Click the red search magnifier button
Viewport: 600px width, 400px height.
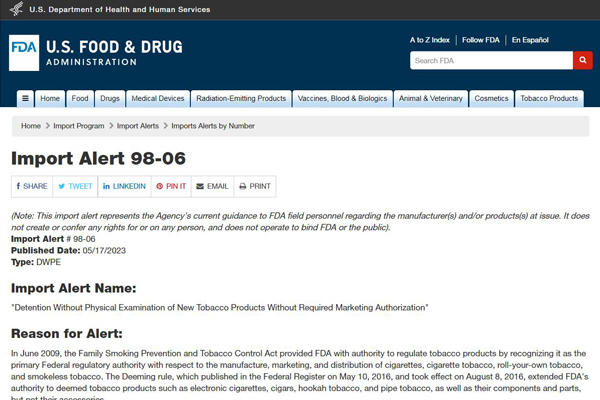pyautogui.click(x=583, y=60)
